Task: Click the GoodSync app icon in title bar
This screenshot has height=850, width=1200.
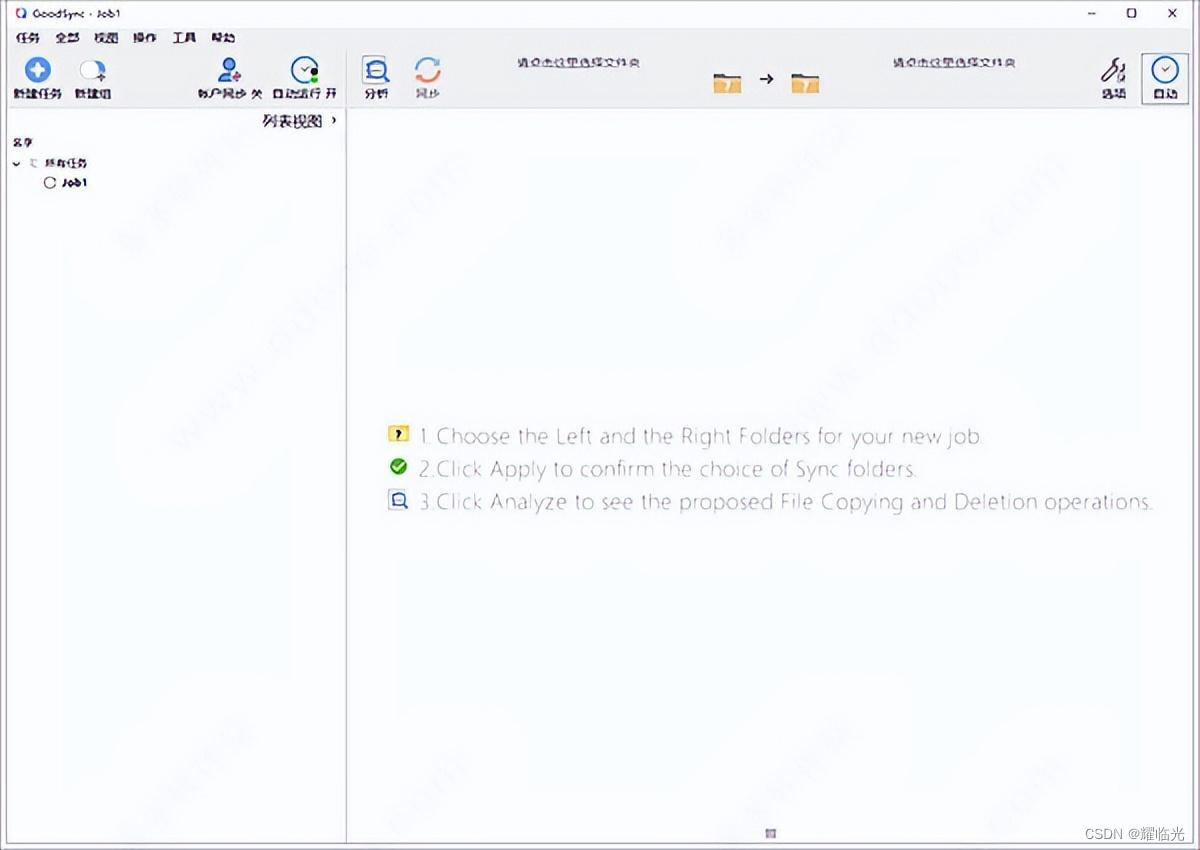Action: point(21,13)
